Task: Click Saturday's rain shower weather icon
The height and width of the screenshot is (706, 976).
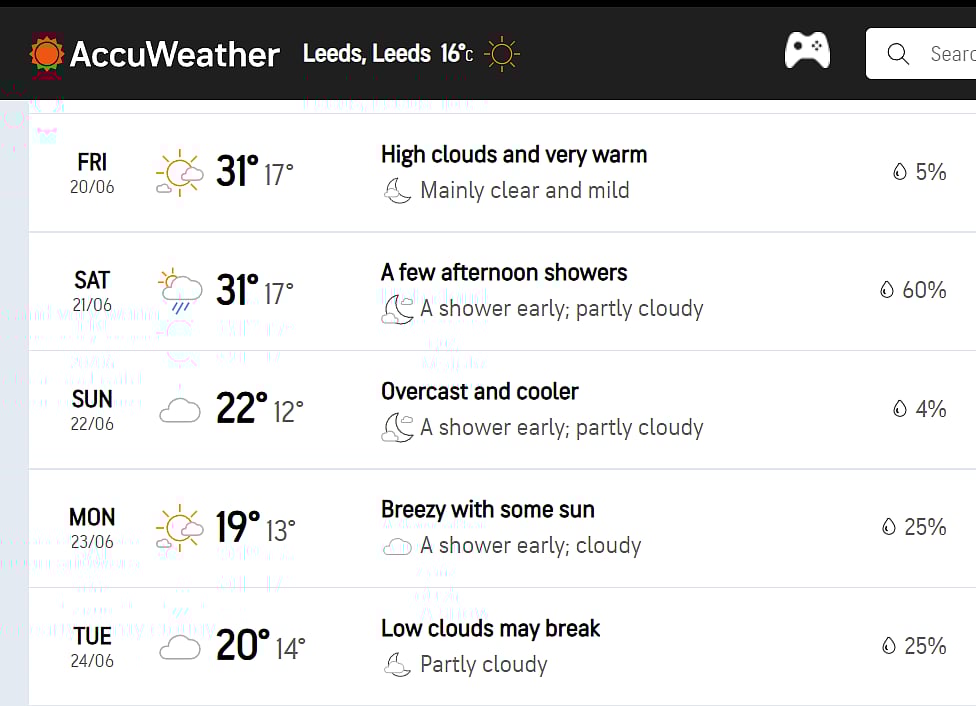Action: [180, 290]
